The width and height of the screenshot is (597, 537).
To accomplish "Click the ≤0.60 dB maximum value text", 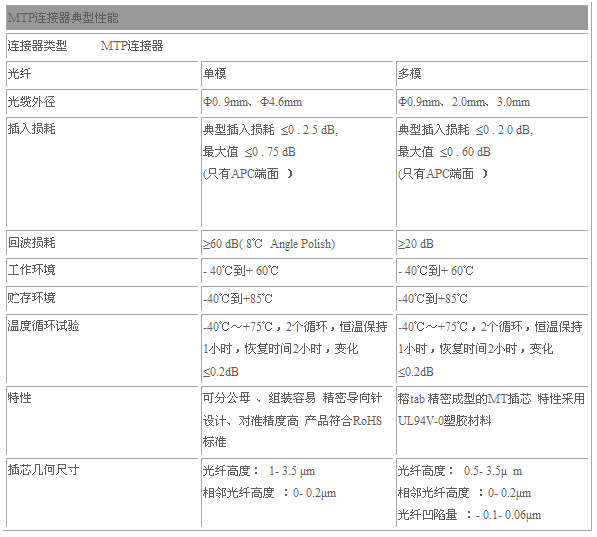I will [x=465, y=152].
